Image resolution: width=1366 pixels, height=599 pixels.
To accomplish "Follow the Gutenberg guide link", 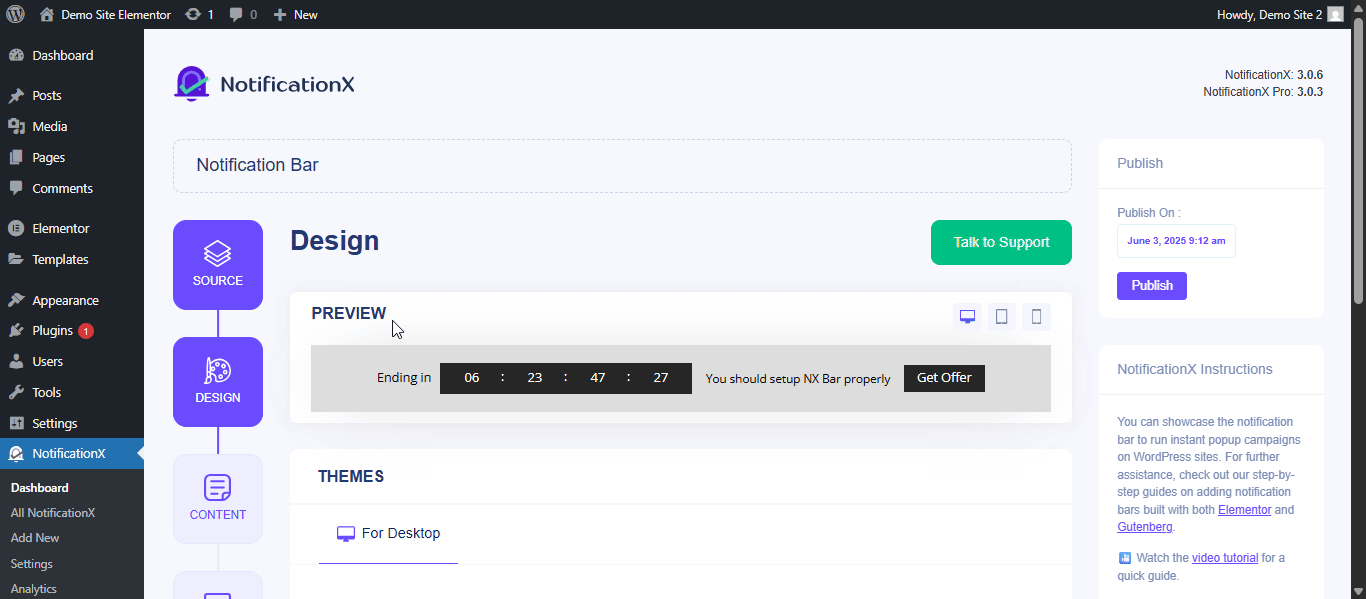I will pyautogui.click(x=1145, y=527).
